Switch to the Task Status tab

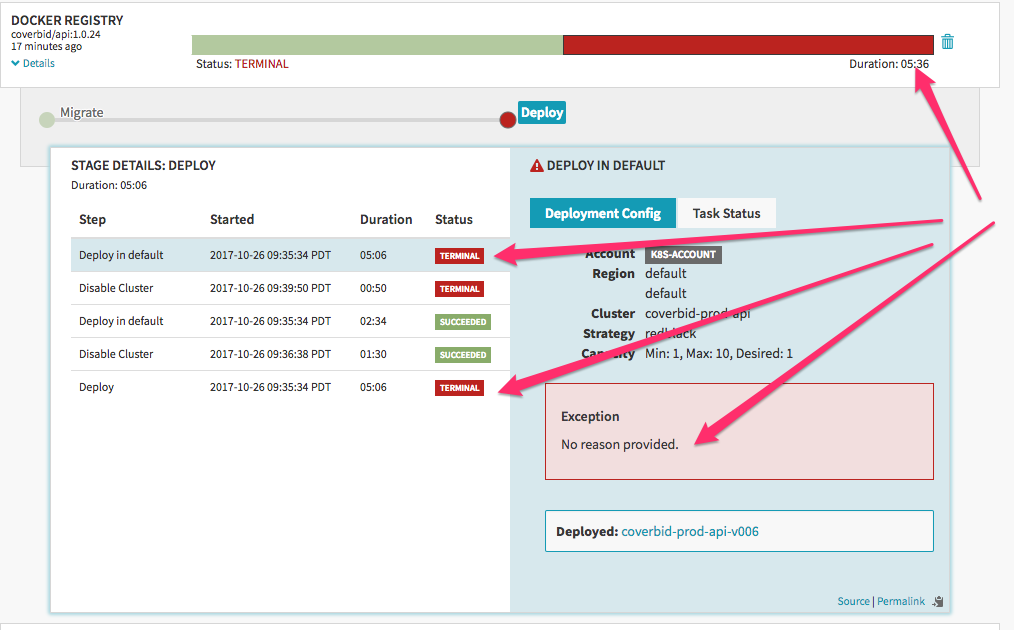729,213
